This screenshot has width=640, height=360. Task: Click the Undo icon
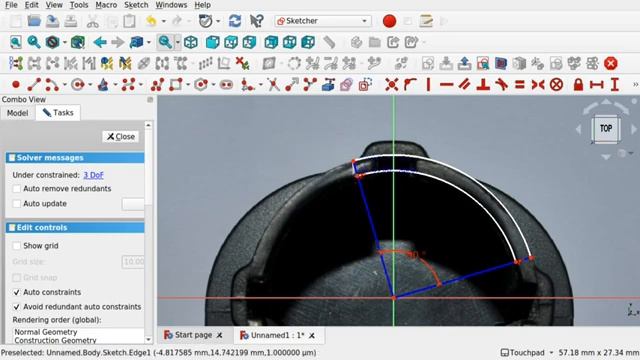(151, 21)
